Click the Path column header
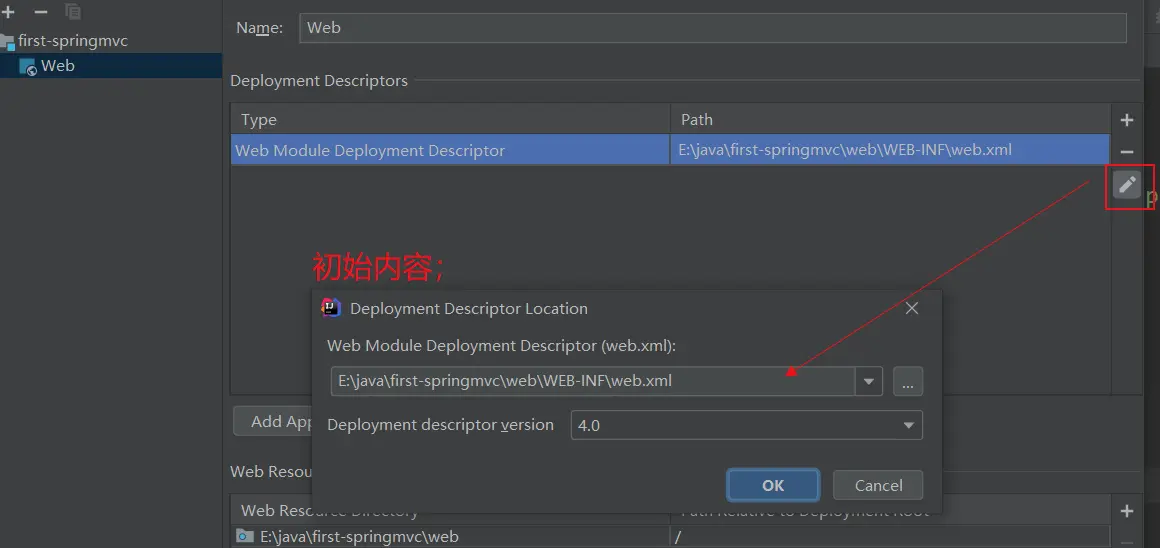The height and width of the screenshot is (548, 1160). [x=890, y=119]
